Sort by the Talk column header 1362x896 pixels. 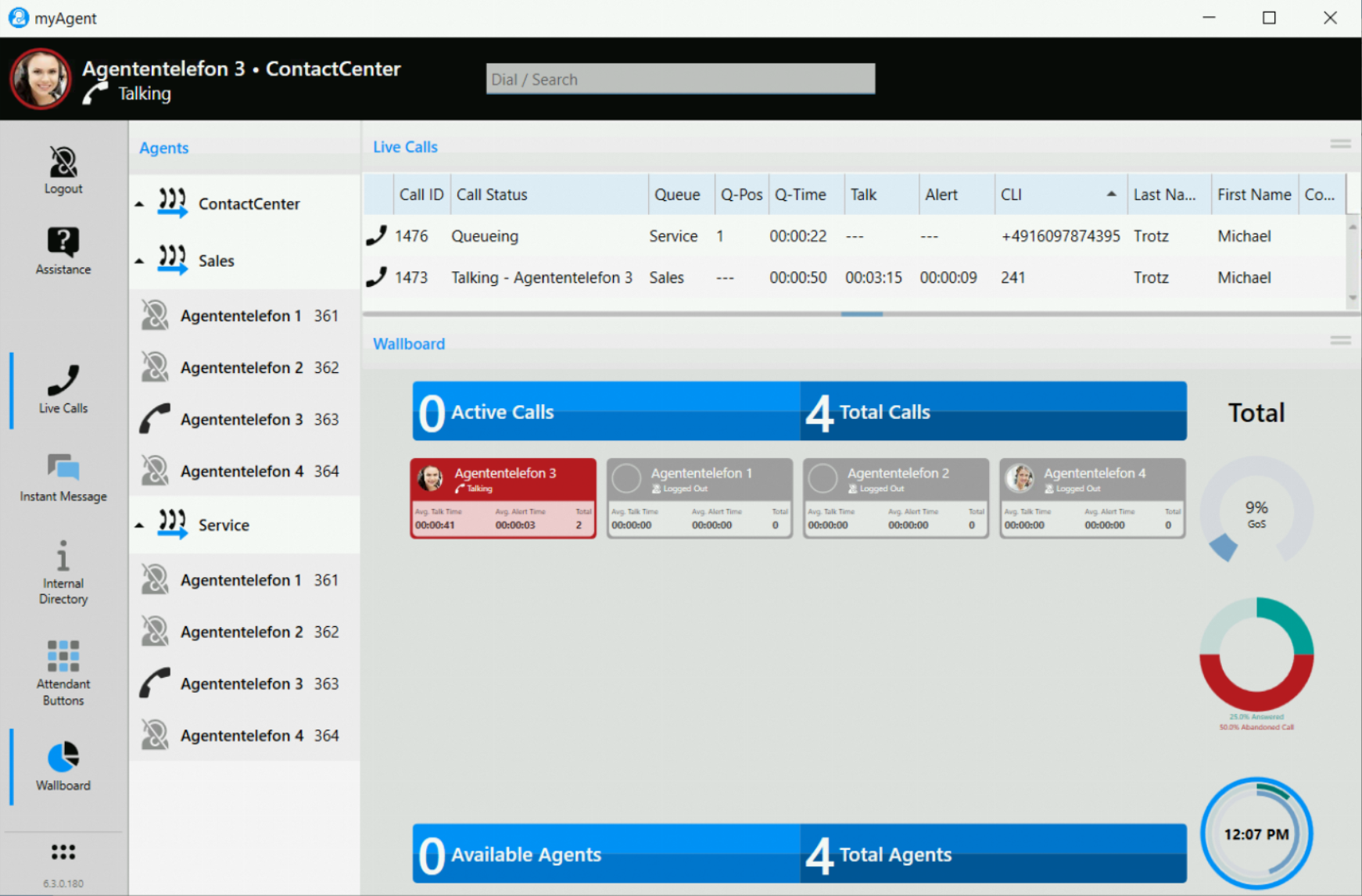click(881, 195)
